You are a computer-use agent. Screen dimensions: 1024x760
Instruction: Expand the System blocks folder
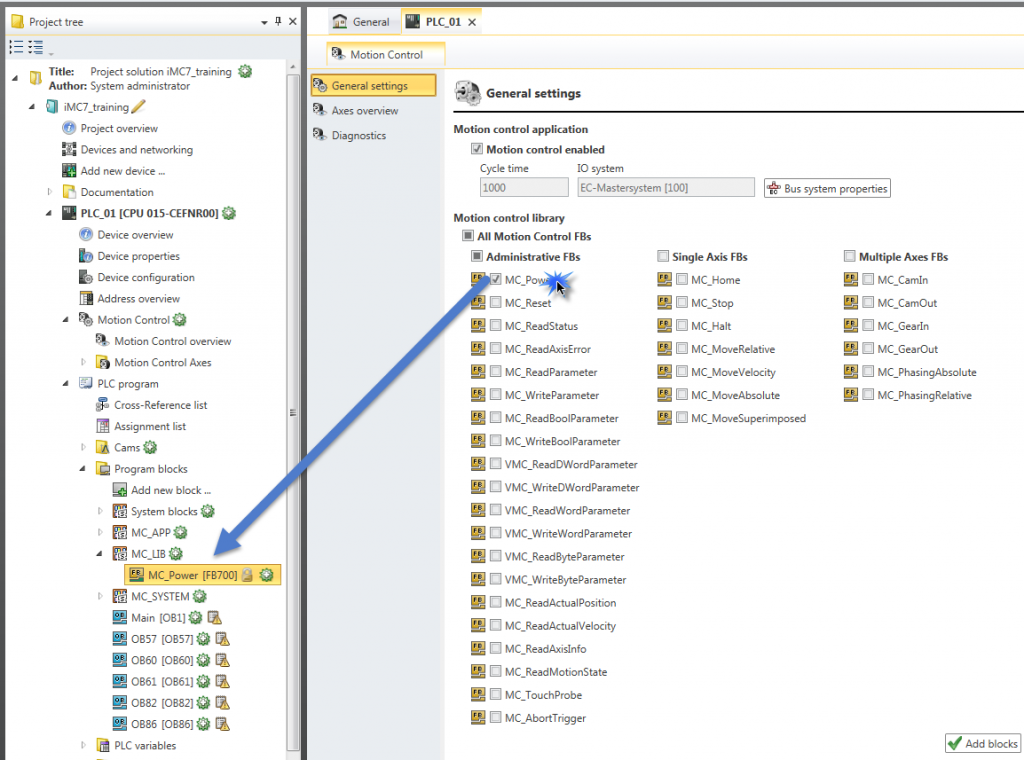coord(100,512)
